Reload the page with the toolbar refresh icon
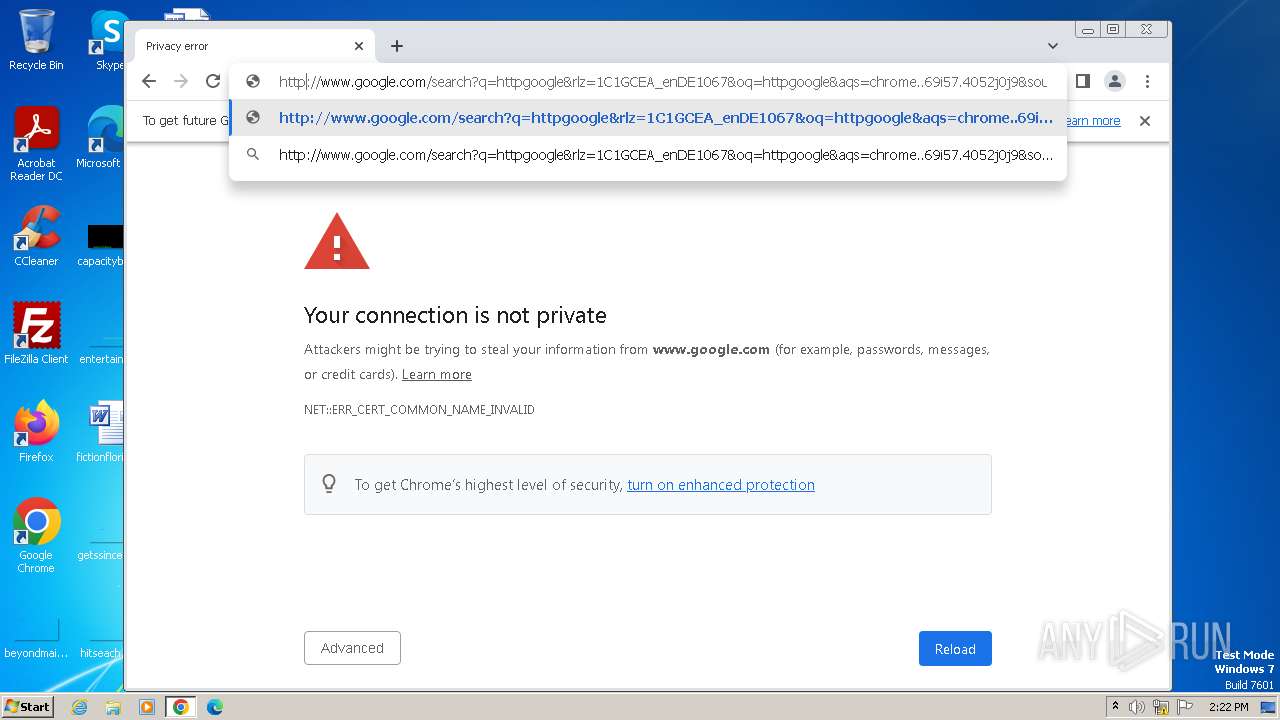 click(213, 81)
